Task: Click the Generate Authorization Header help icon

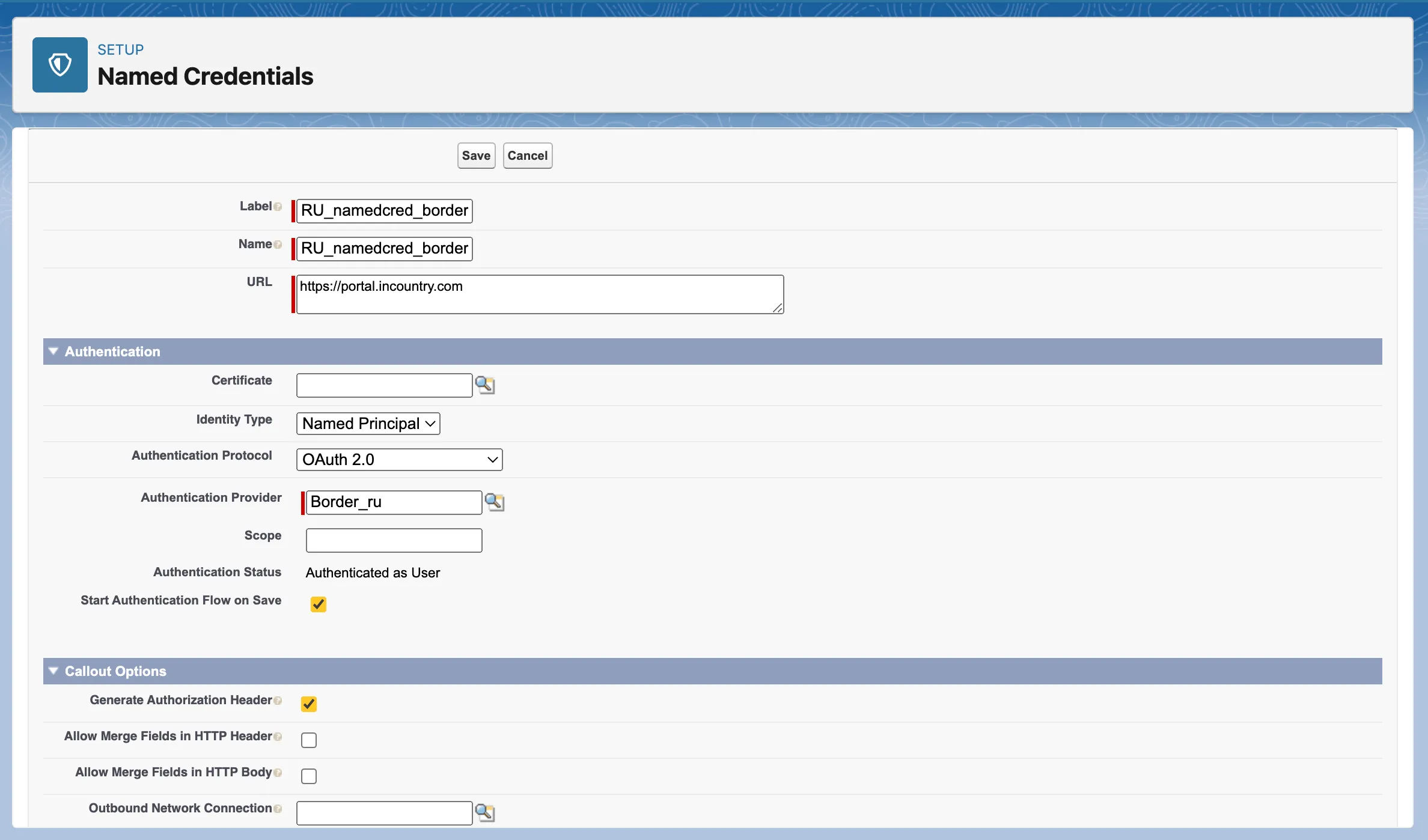Action: pyautogui.click(x=278, y=701)
